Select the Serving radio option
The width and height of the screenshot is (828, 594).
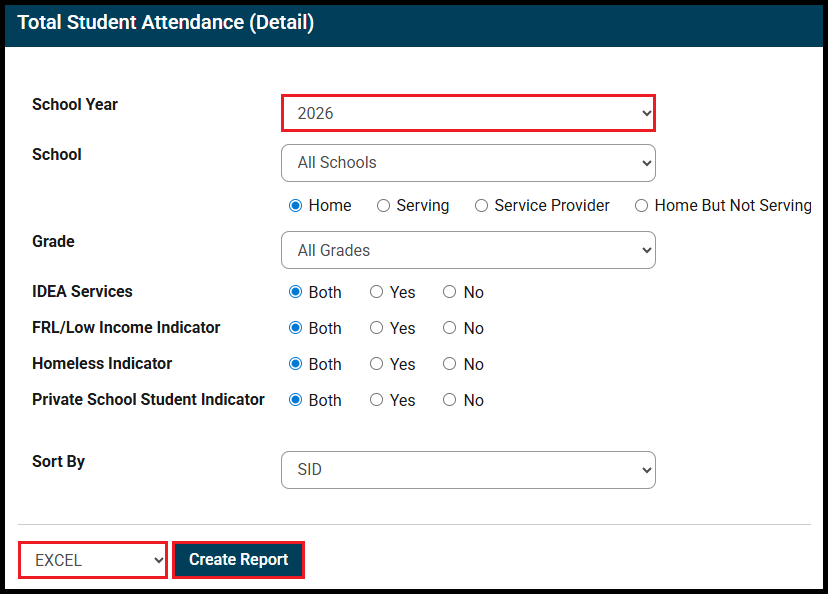pos(384,206)
